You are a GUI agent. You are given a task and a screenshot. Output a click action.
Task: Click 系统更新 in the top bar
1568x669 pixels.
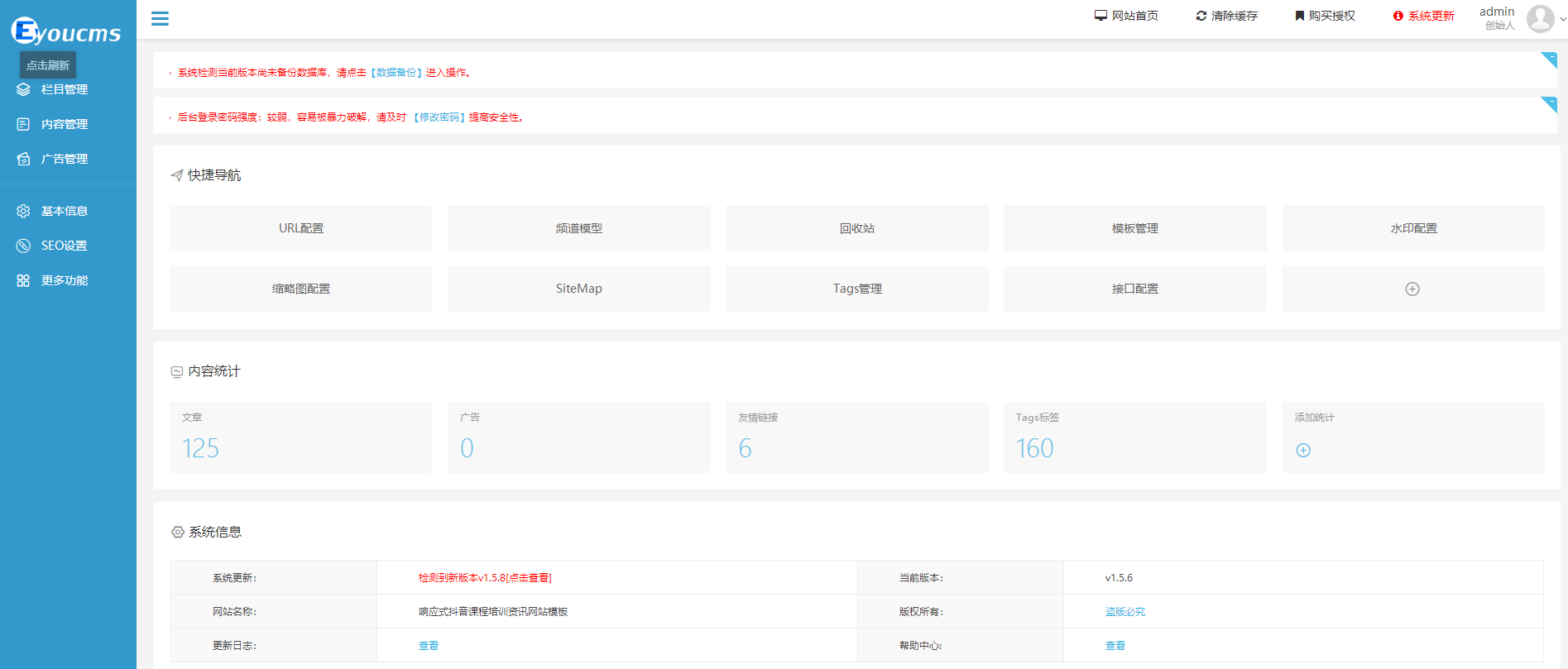[1431, 16]
